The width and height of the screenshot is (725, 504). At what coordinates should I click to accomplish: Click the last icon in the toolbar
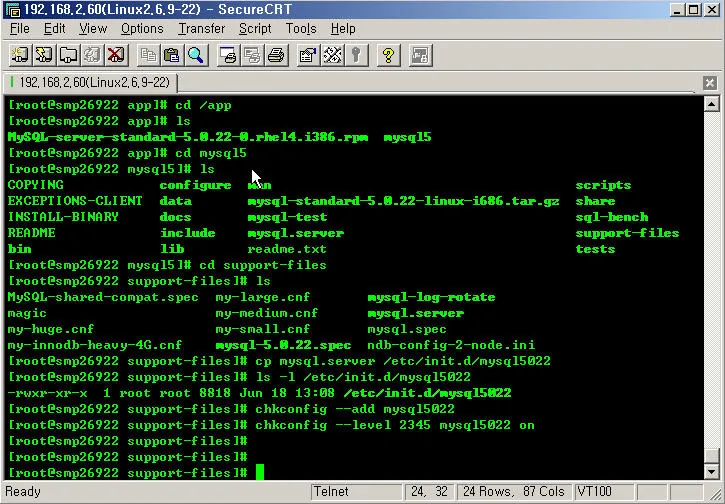[420, 55]
